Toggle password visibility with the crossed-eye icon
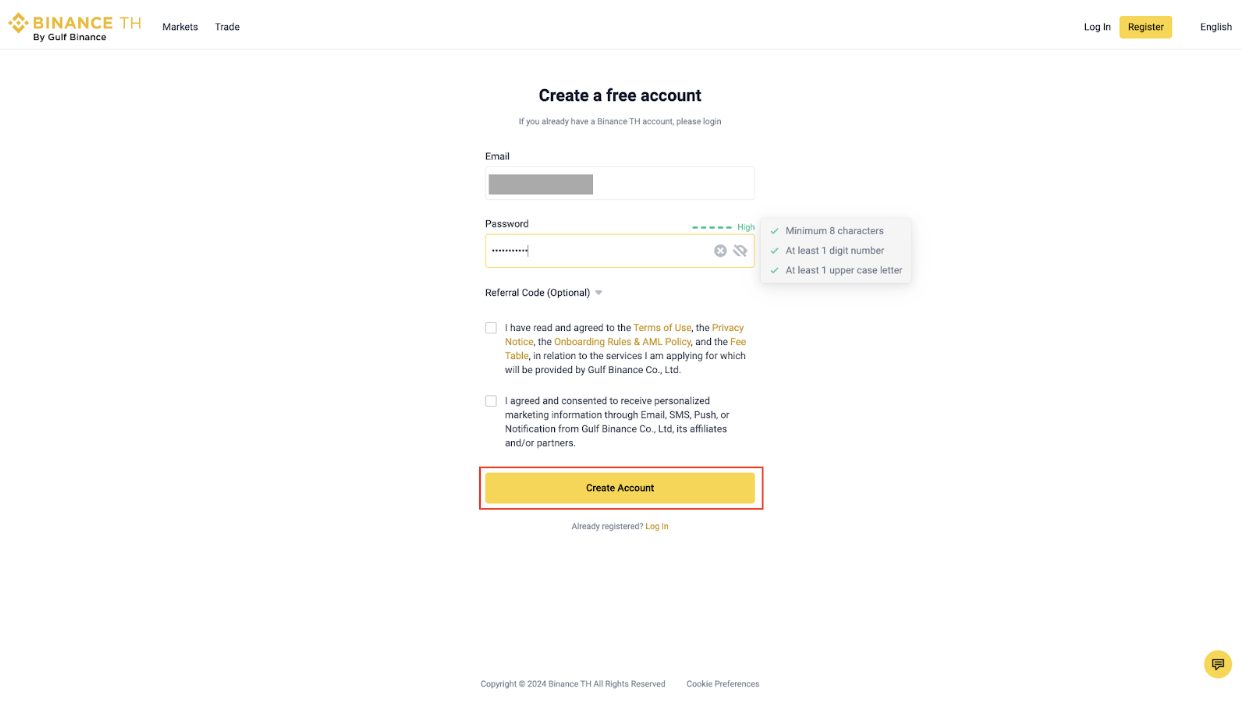This screenshot has width=1254, height=718. 739,250
